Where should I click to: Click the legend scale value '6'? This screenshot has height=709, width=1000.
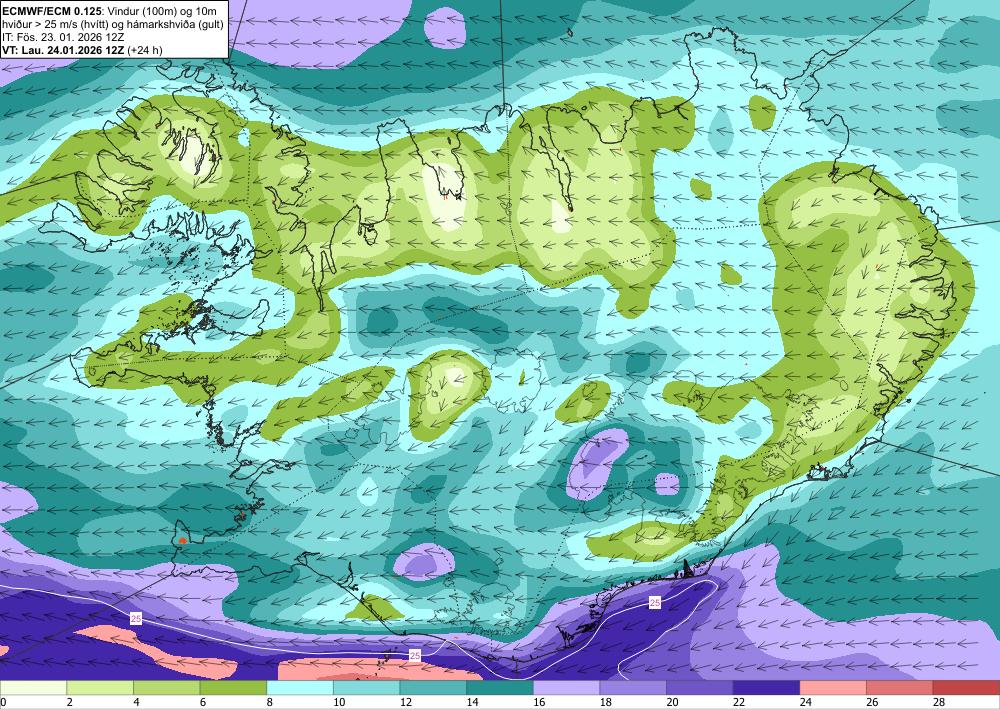(x=203, y=702)
